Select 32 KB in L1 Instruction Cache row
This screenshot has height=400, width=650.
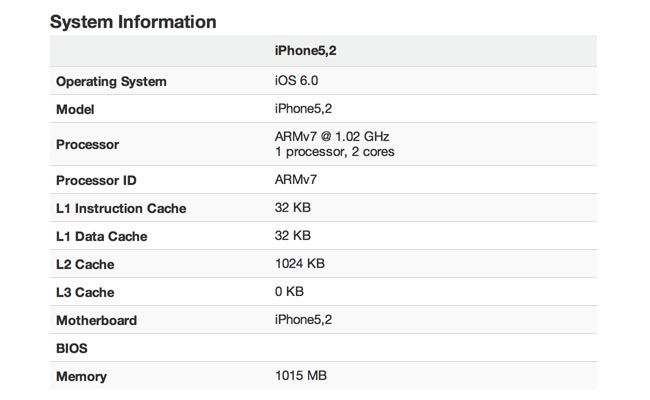(293, 208)
